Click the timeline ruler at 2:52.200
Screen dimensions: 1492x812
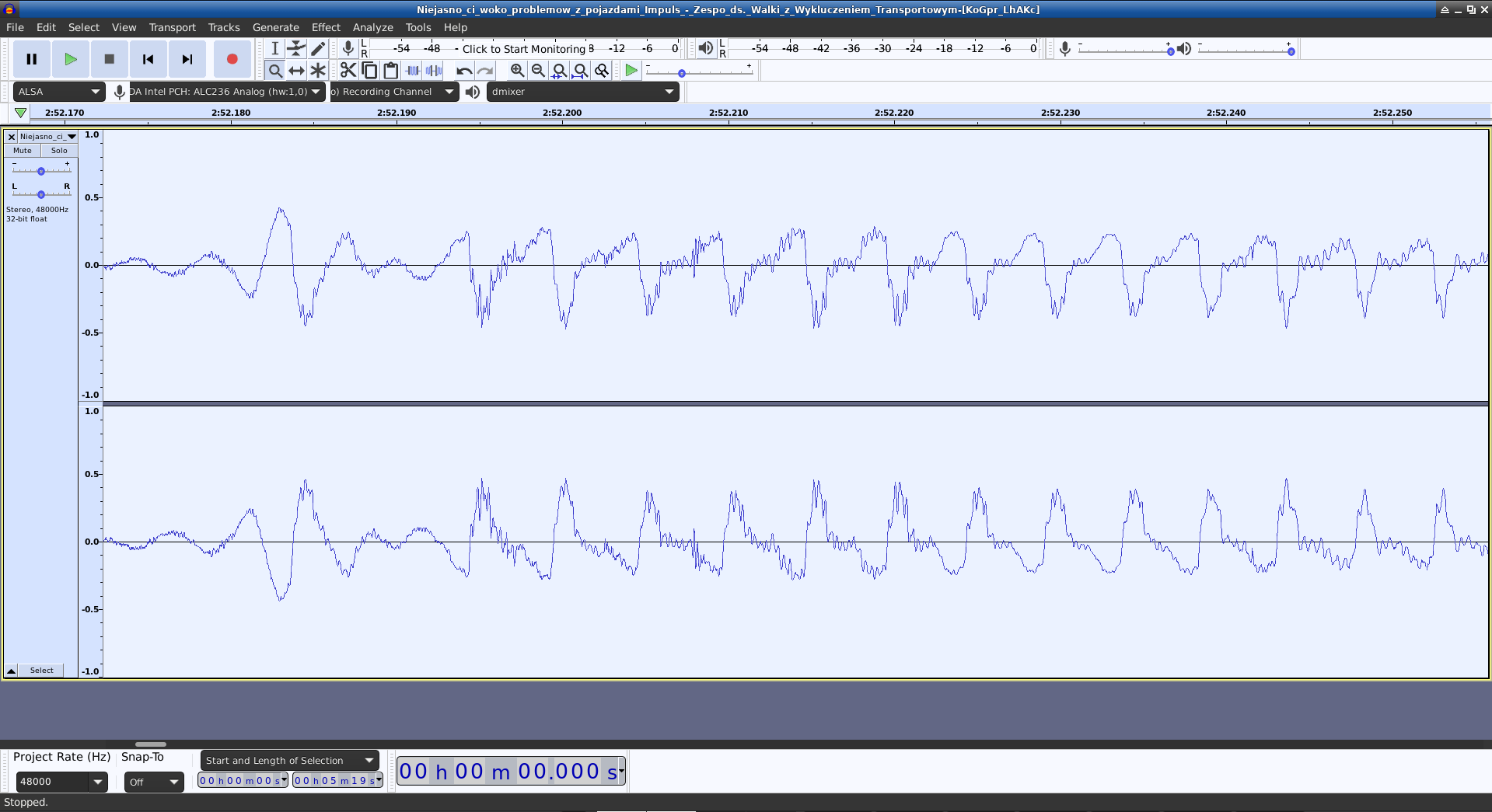[562, 113]
